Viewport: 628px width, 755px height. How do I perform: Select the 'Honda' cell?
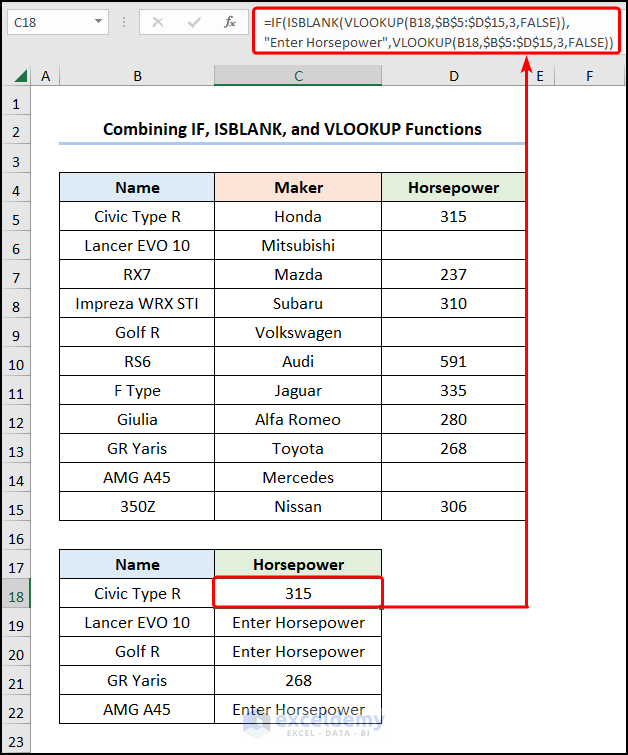click(x=298, y=216)
